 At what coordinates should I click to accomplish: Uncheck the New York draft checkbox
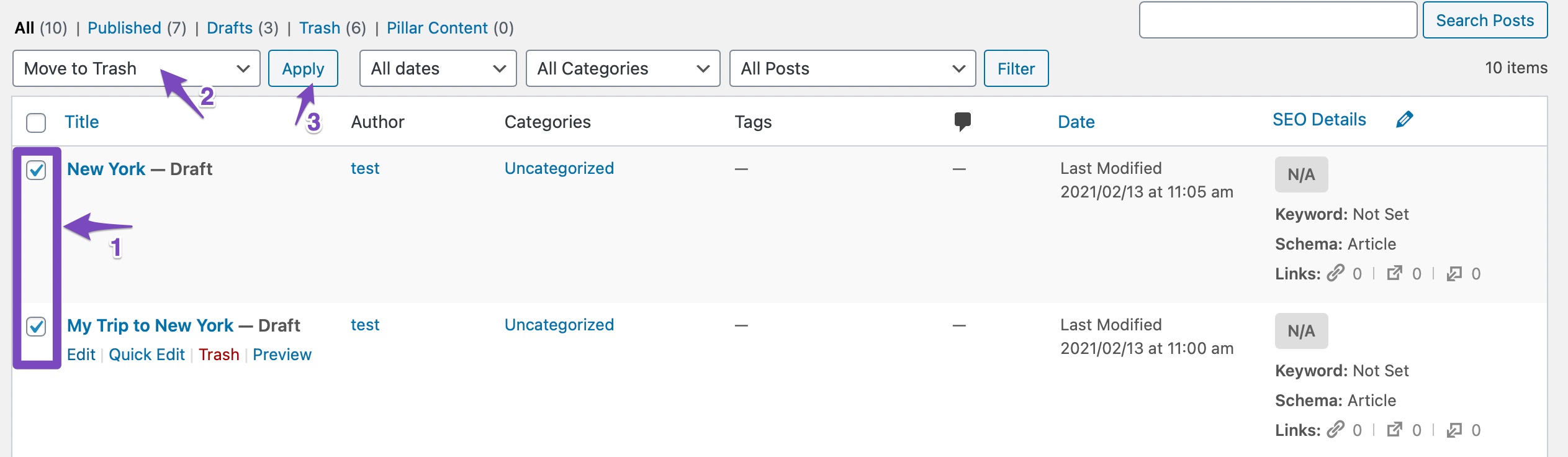coord(36,170)
